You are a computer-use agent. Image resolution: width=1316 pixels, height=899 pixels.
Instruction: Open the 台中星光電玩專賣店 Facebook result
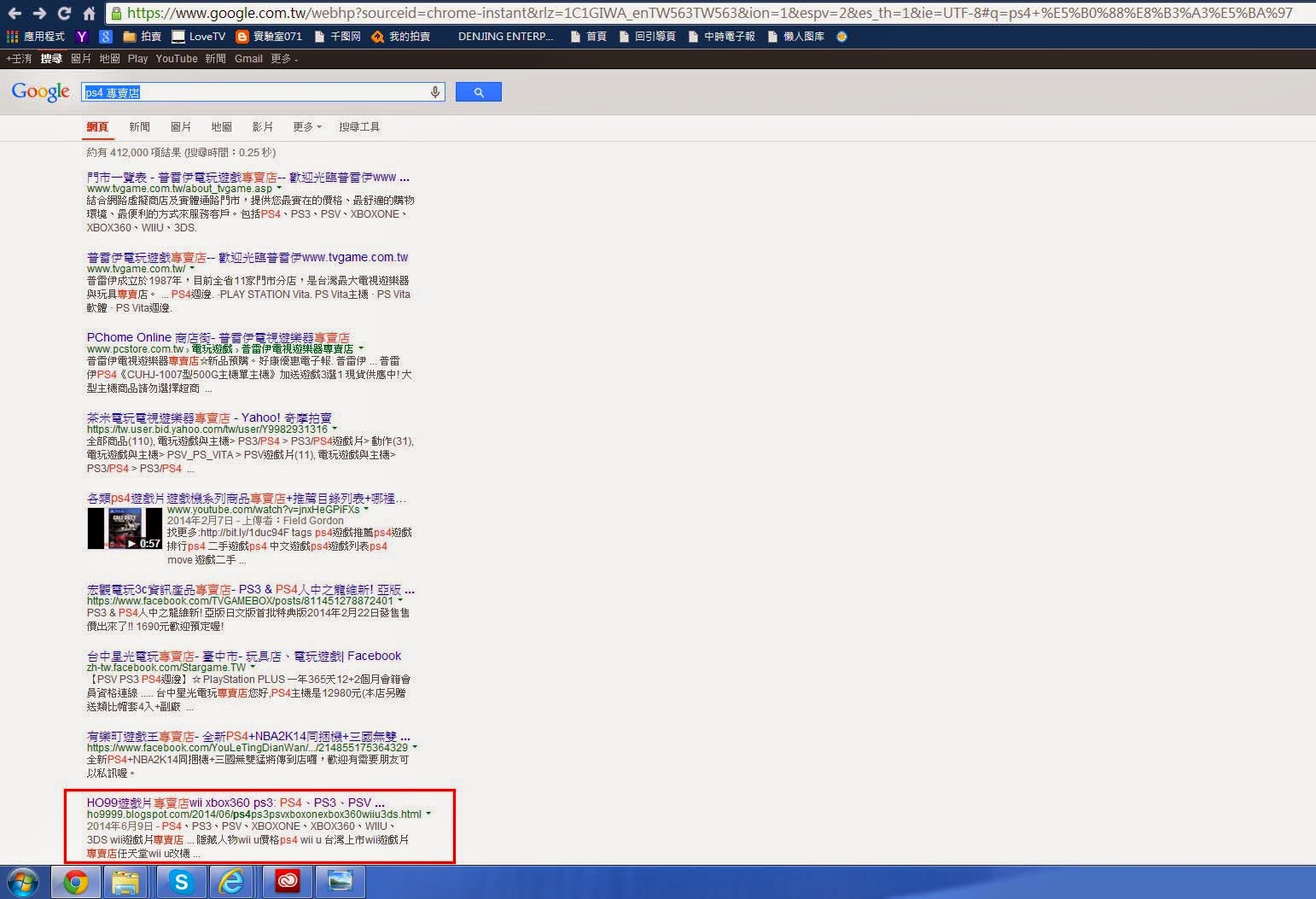(244, 656)
